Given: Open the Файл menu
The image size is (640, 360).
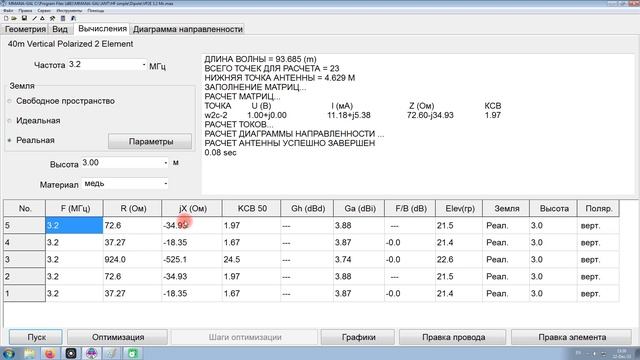Looking at the screenshot, I should (x=8, y=11).
